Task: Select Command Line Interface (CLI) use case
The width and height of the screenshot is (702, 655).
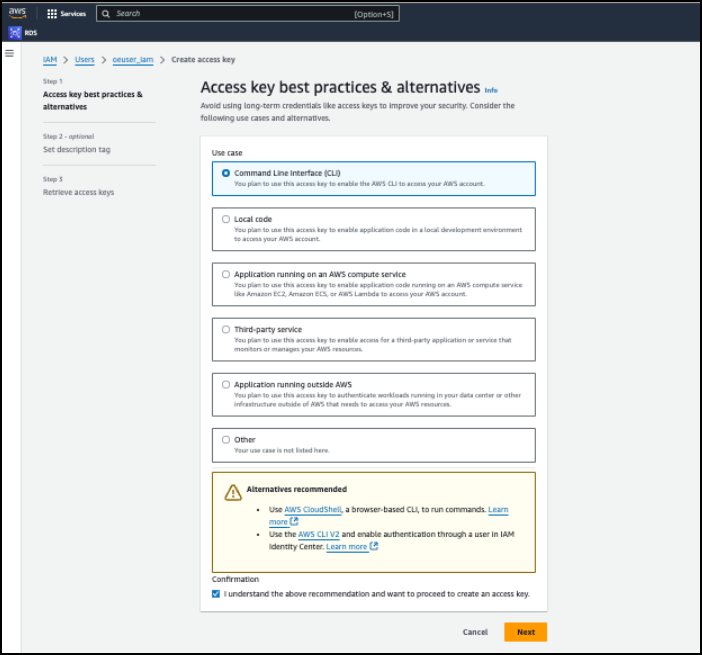Action: coord(226,173)
